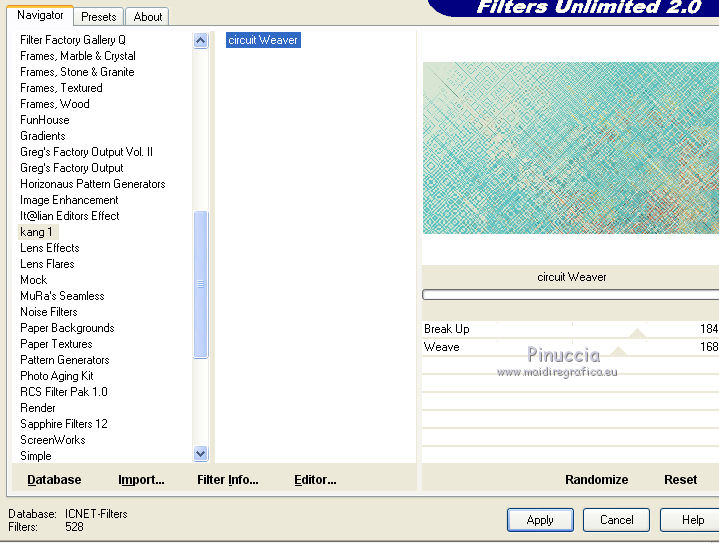This screenshot has width=719, height=543.
Task: Select RCS Filter Pak 1.0 category
Action: click(64, 392)
